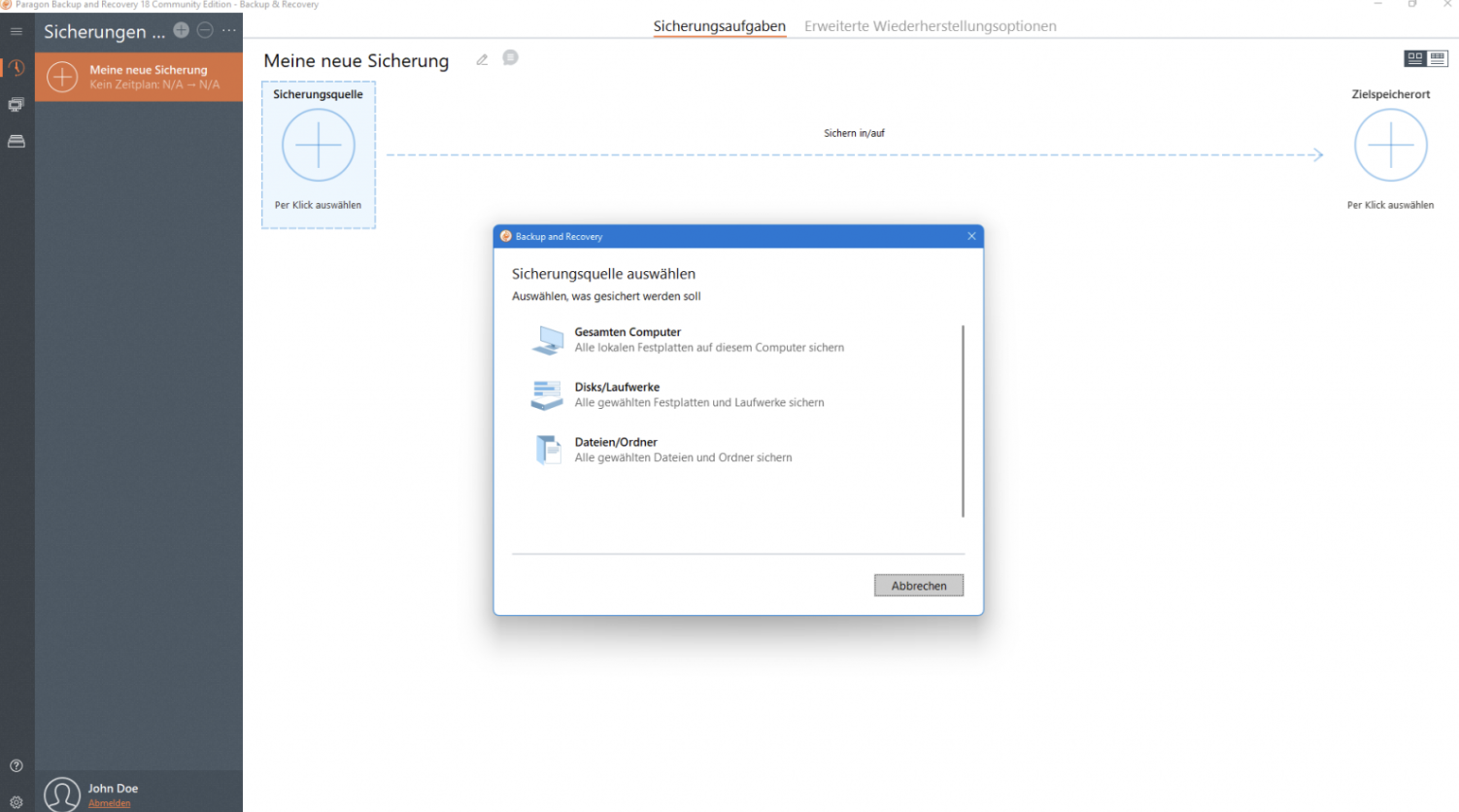1459x812 pixels.
Task: Rename backup using the pencil icon
Action: (x=482, y=60)
